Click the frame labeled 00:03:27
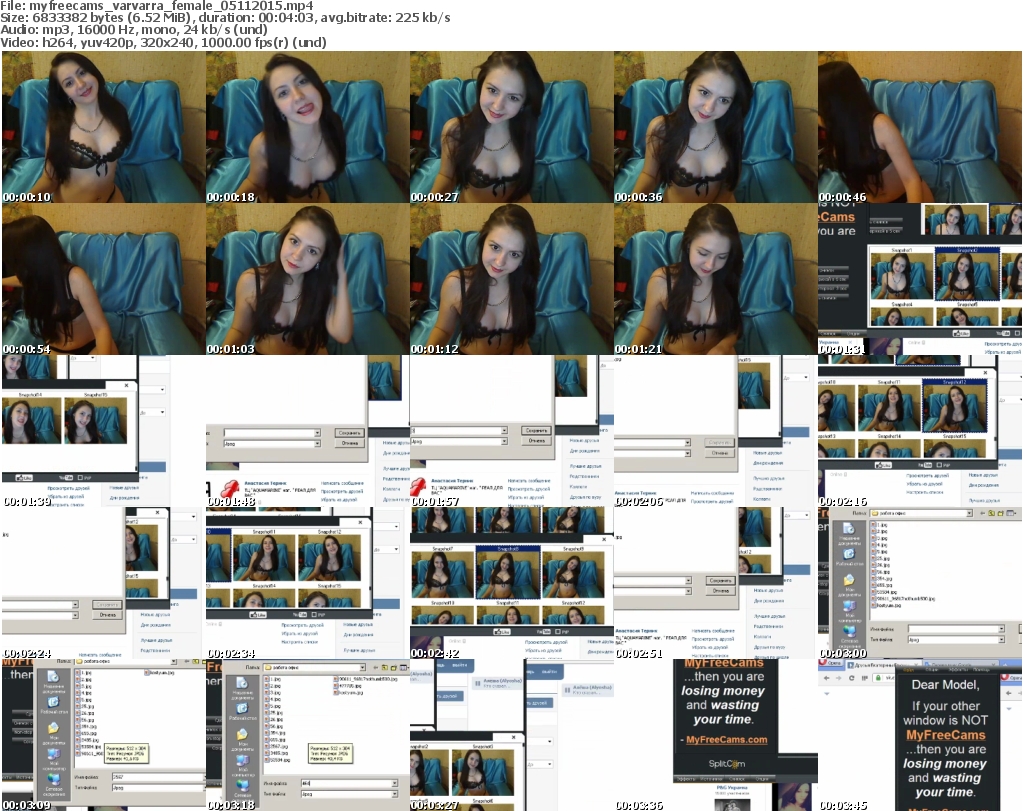The height and width of the screenshot is (811, 1024). 511,735
